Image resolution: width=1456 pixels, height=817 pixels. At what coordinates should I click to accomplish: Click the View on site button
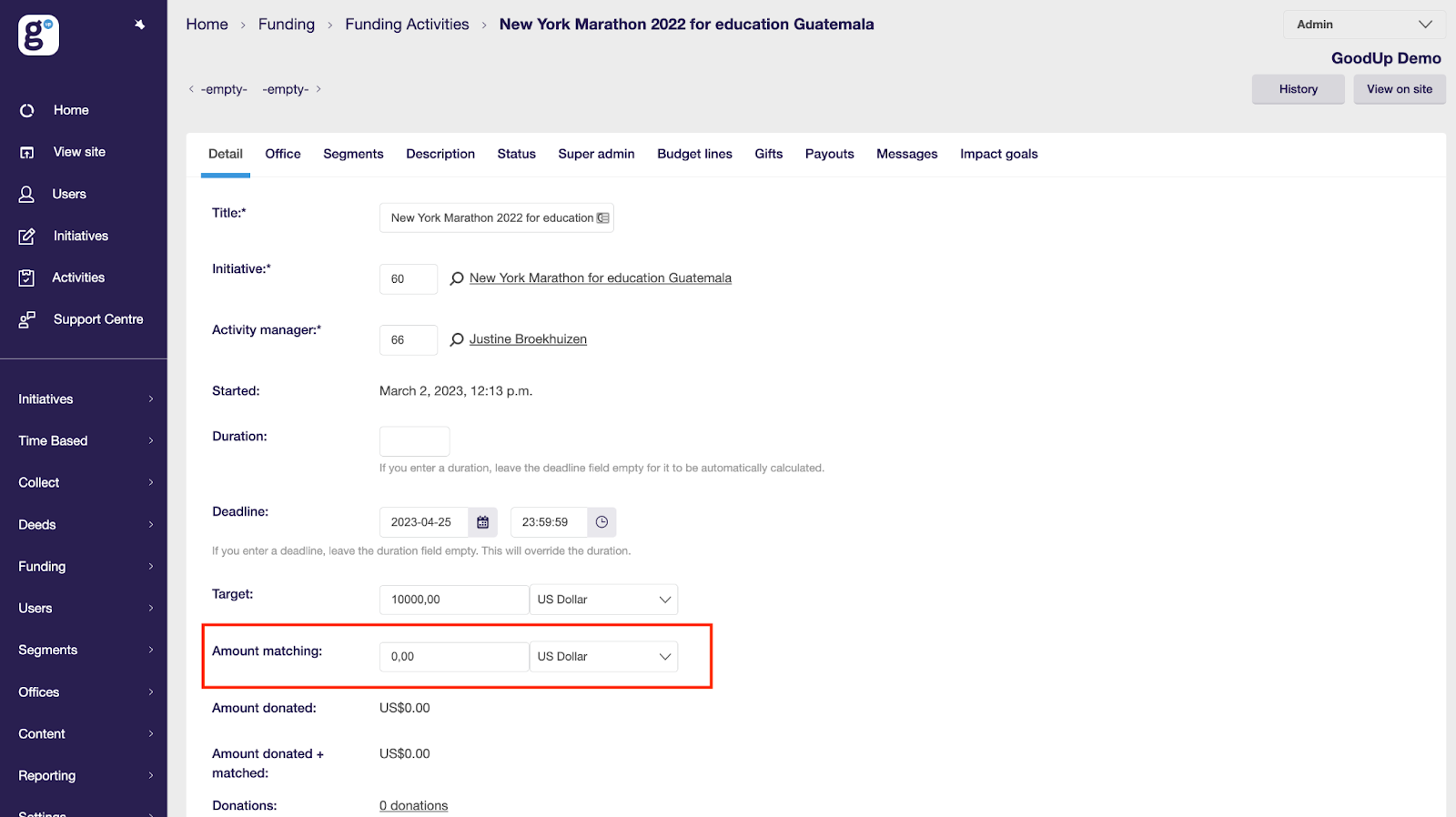pos(1400,89)
